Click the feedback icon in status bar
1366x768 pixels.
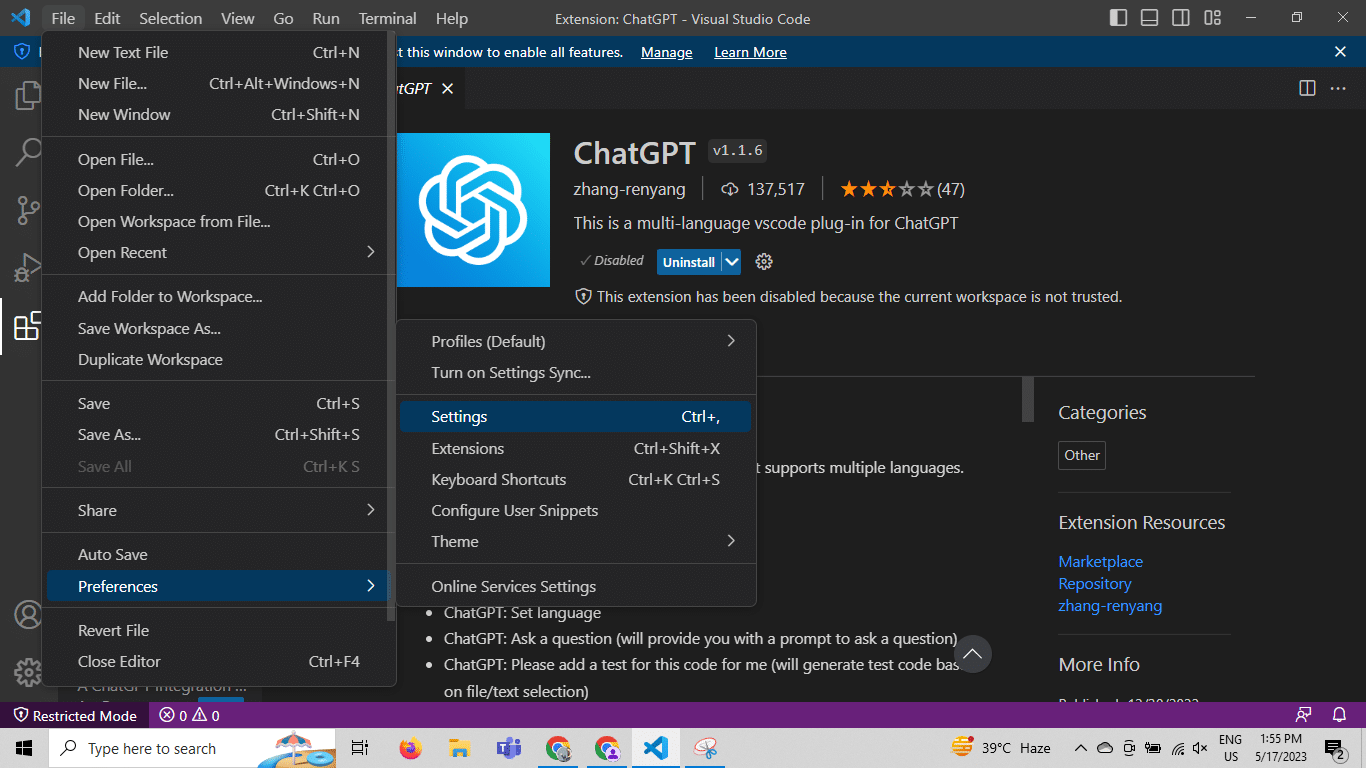pos(1303,715)
